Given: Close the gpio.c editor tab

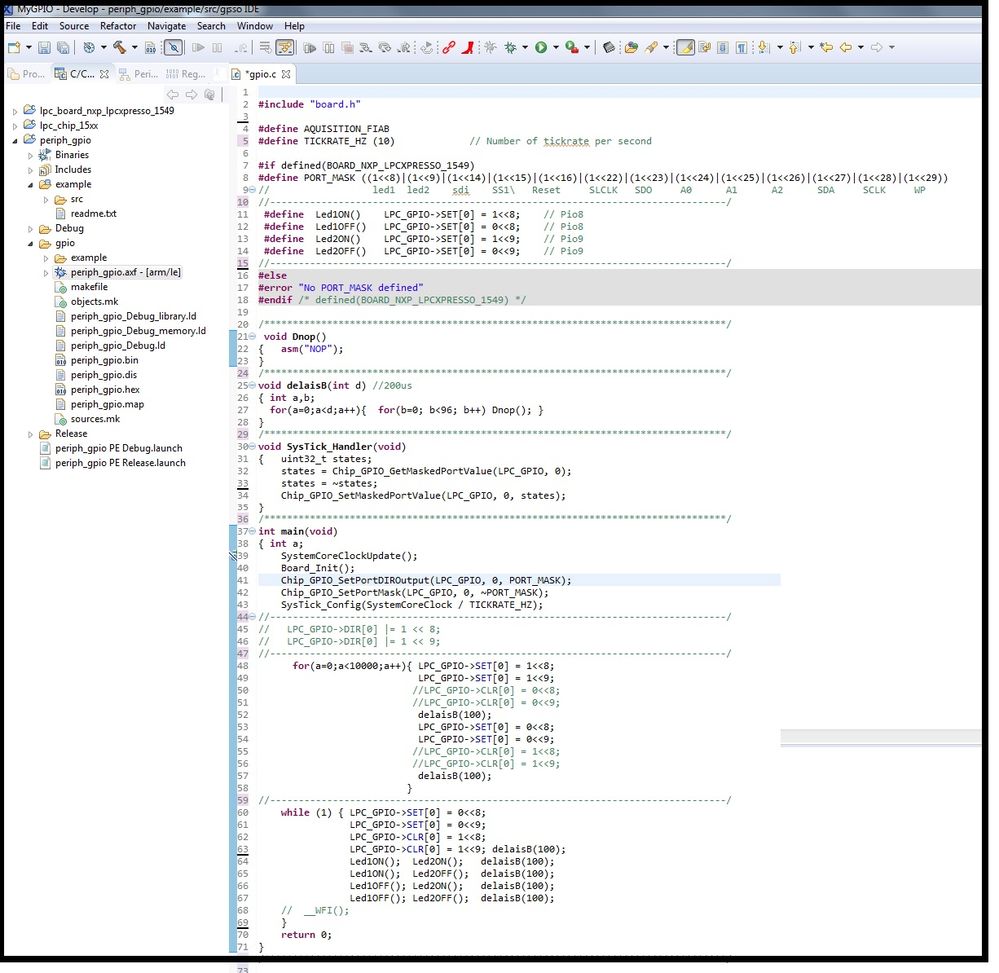Looking at the screenshot, I should pos(286,74).
